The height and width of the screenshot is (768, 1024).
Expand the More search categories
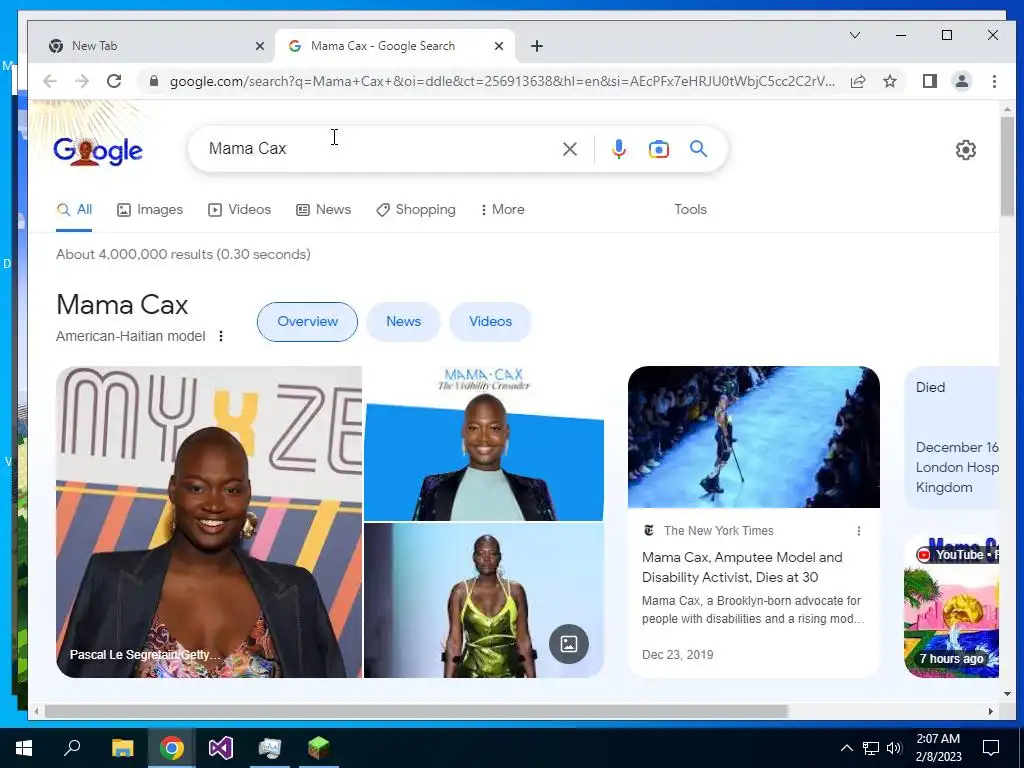click(x=502, y=210)
